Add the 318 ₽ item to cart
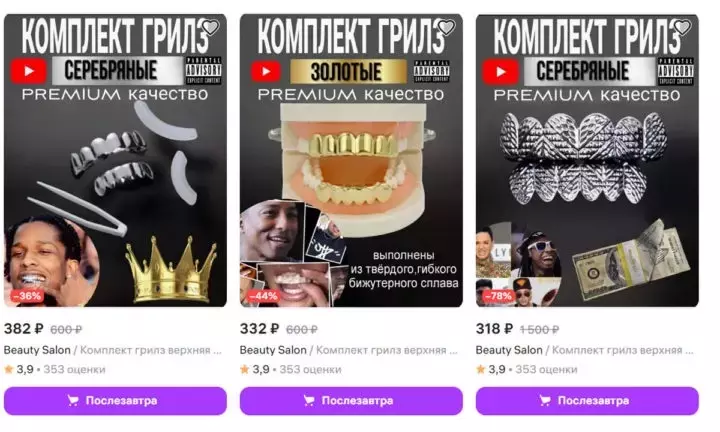 (x=587, y=401)
